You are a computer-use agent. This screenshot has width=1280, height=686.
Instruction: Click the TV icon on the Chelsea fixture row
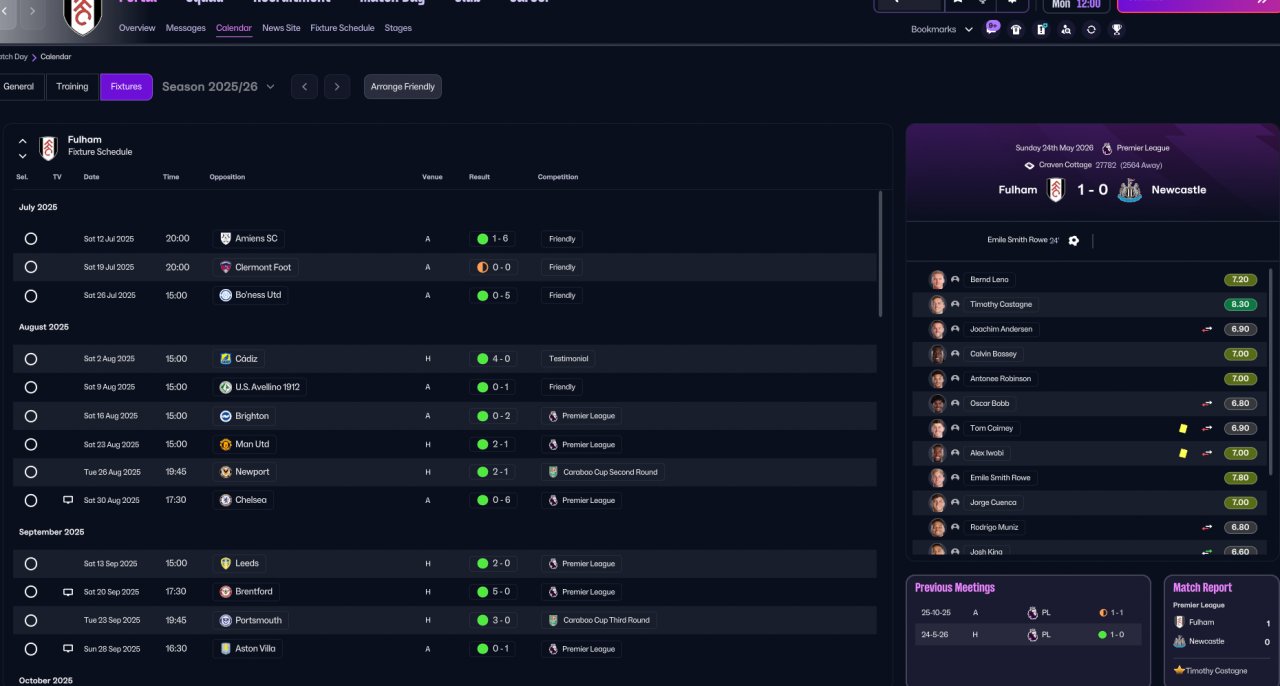[x=68, y=500]
